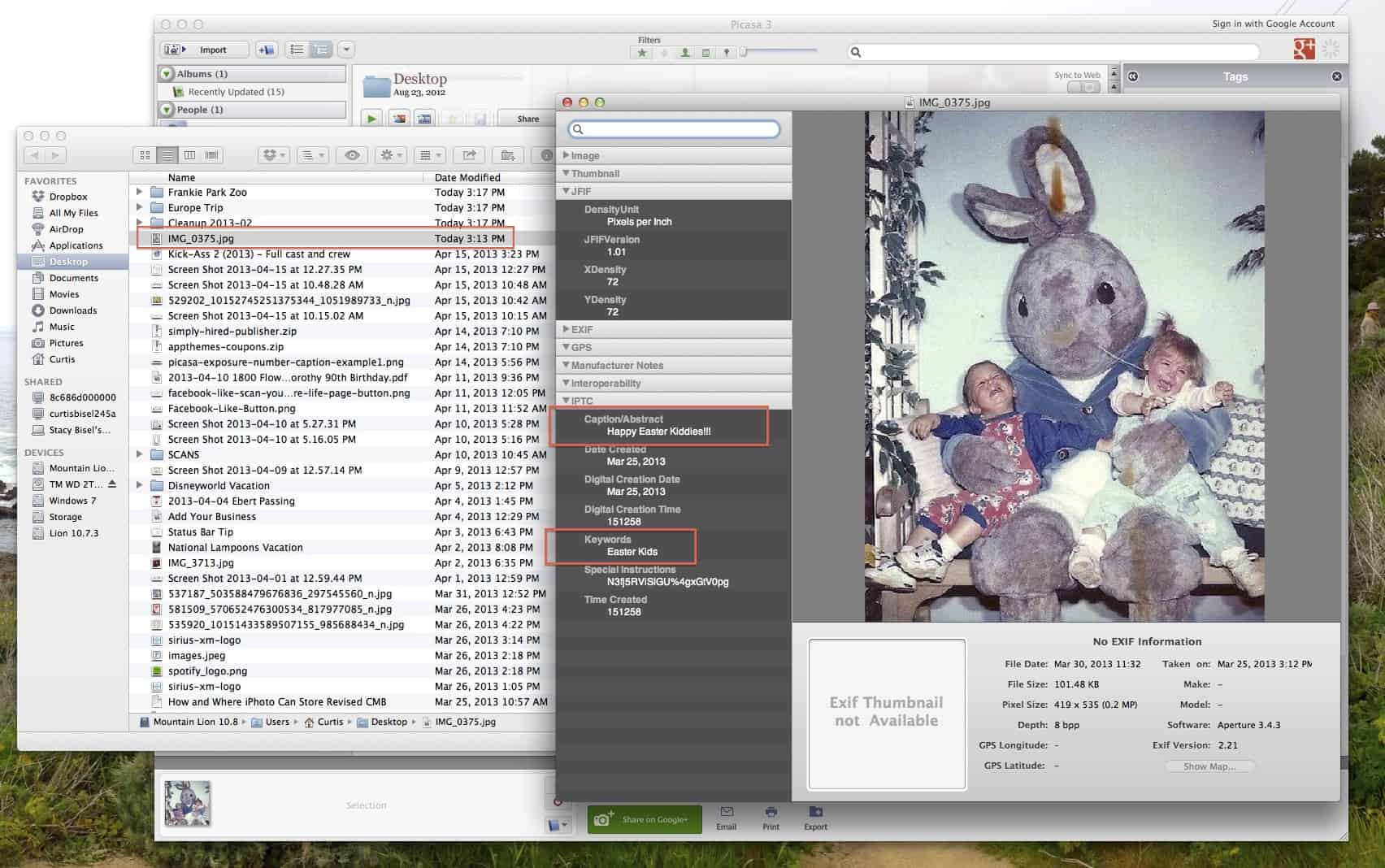Click the Google+ icon in Picasa

click(x=1304, y=50)
